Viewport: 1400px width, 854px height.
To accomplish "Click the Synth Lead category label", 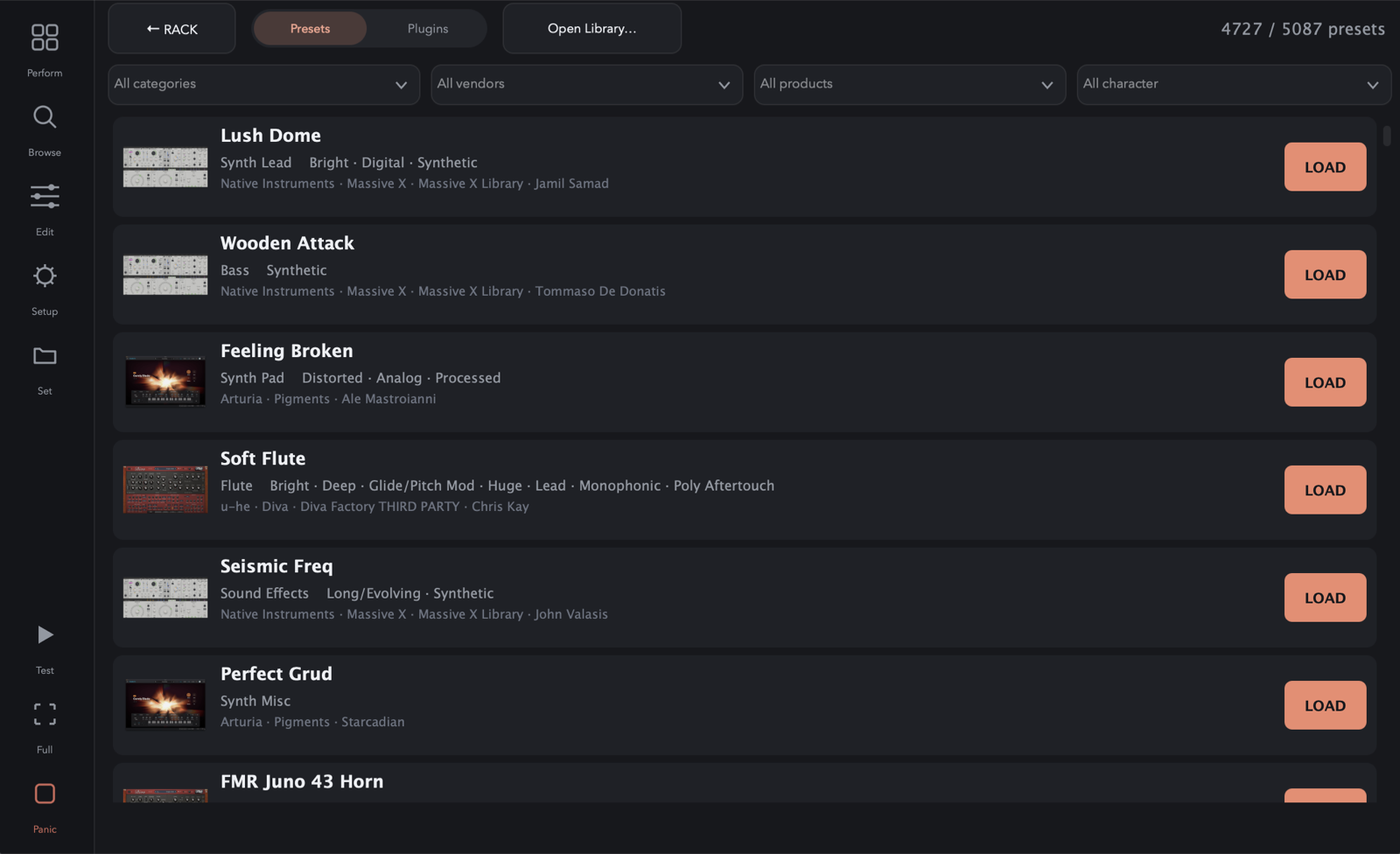I will [255, 163].
